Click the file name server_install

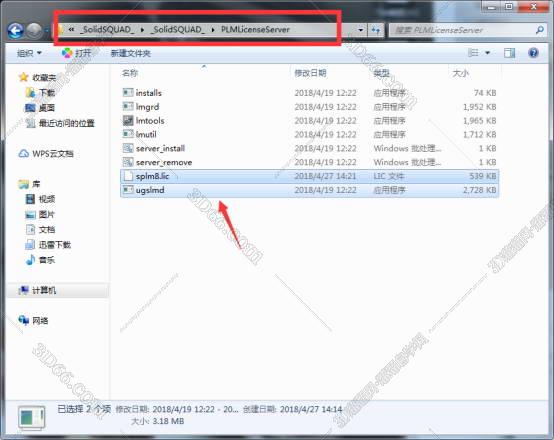(160, 148)
